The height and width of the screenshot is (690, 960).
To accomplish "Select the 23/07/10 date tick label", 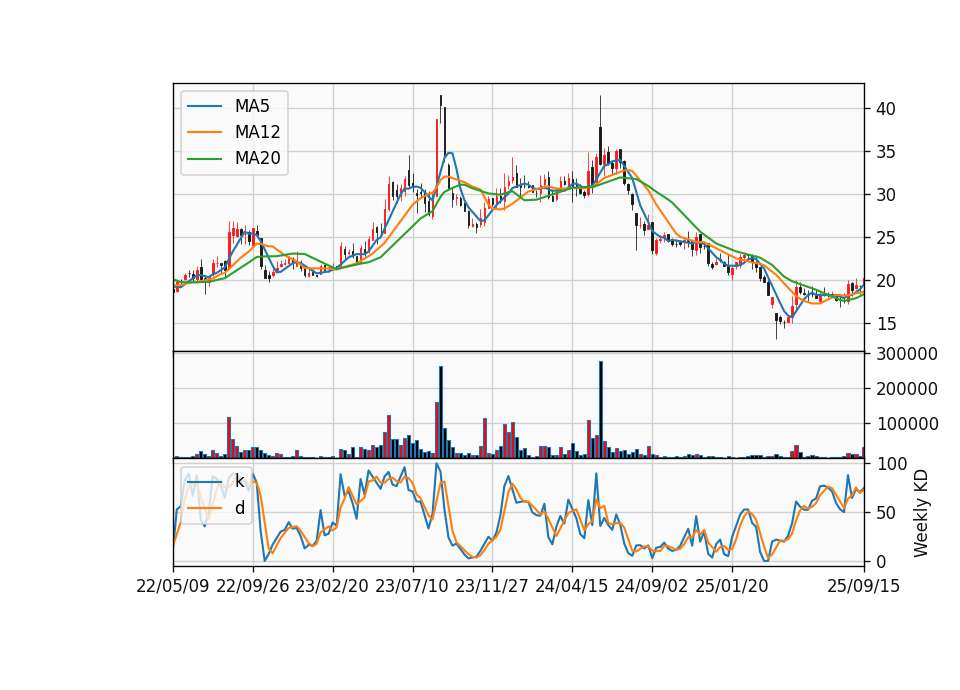I will coord(412,586).
